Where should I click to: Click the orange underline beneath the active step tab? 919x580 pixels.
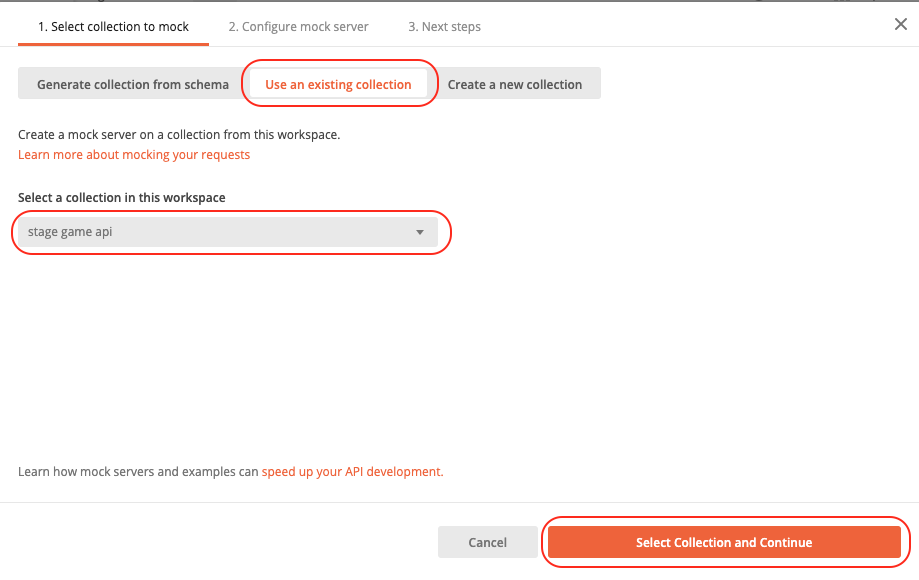[x=113, y=44]
